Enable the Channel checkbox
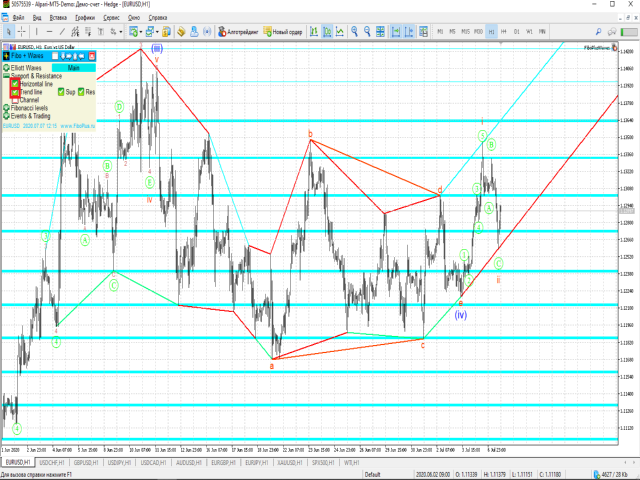This screenshot has width=640, height=480. coord(15,100)
